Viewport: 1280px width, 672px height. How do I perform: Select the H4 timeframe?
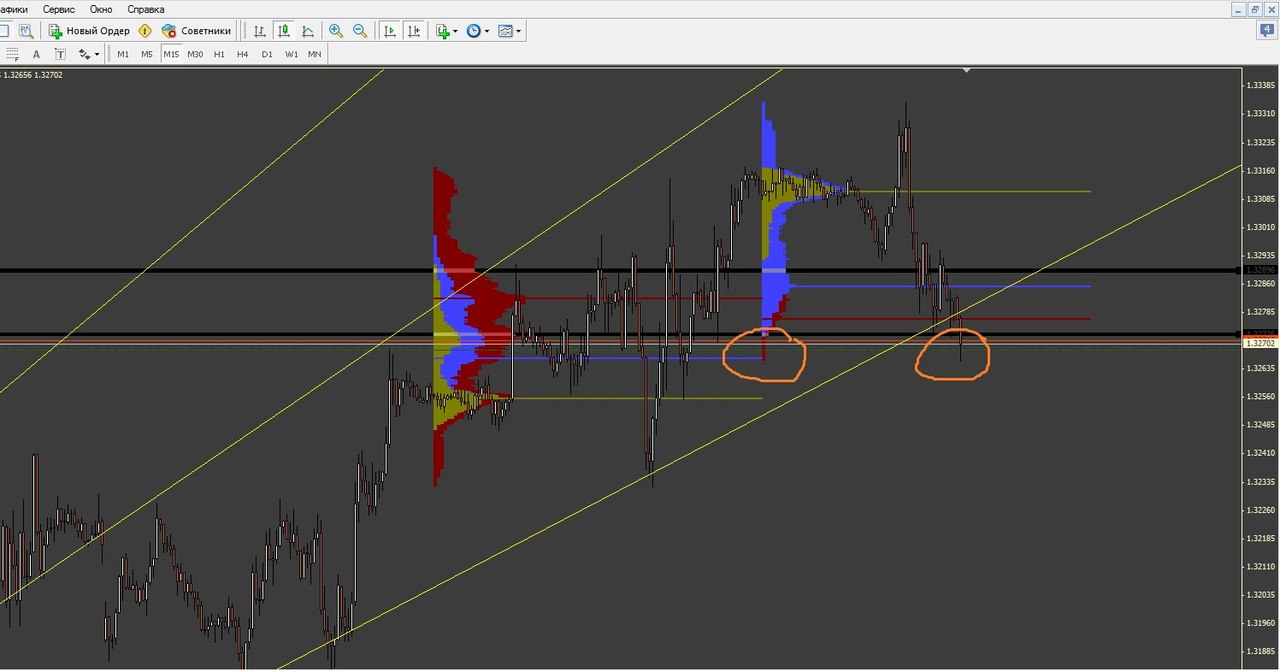pyautogui.click(x=243, y=54)
